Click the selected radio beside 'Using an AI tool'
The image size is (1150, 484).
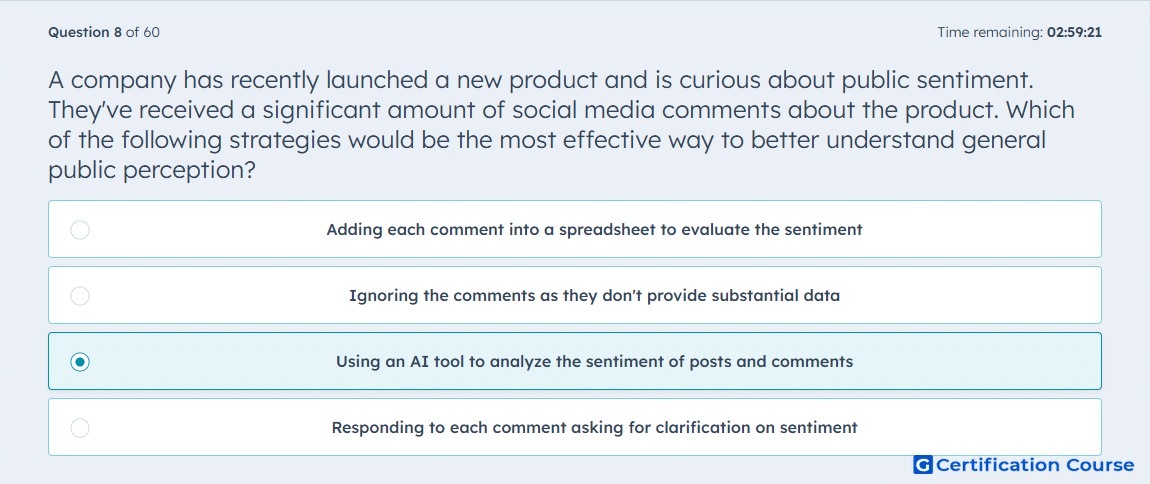[x=80, y=362]
